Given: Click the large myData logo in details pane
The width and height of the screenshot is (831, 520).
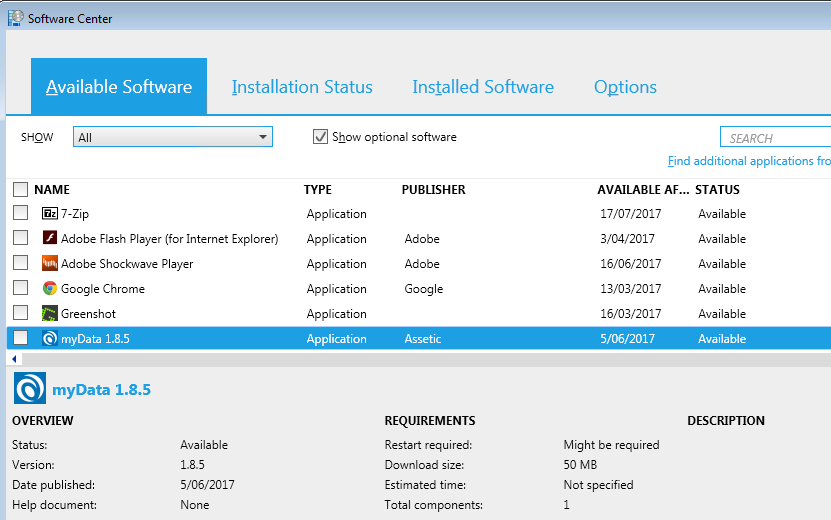Looking at the screenshot, I should coord(30,388).
